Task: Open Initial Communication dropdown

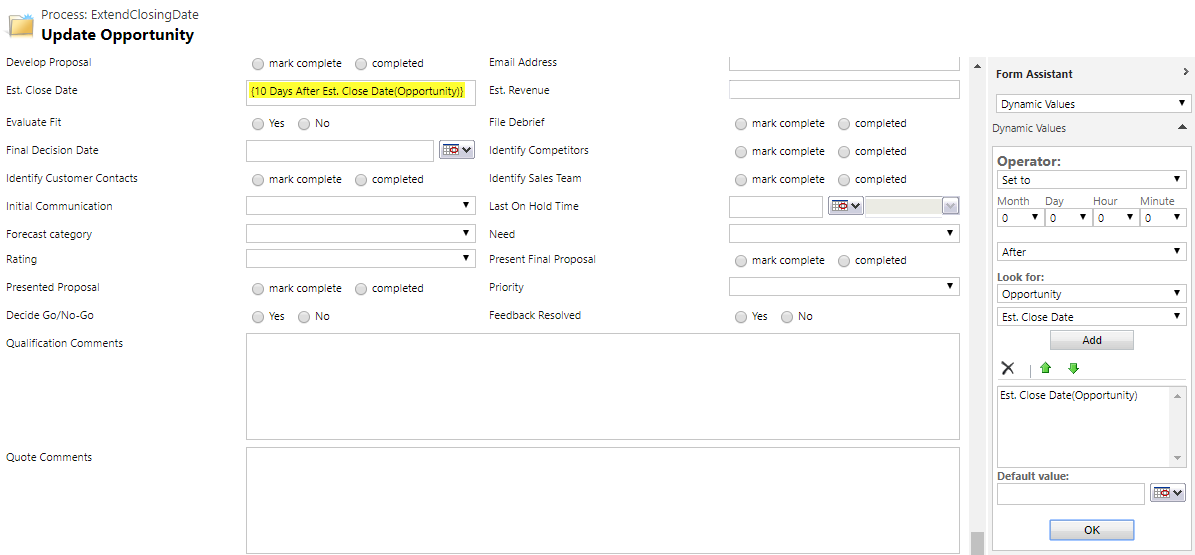Action: tap(360, 206)
